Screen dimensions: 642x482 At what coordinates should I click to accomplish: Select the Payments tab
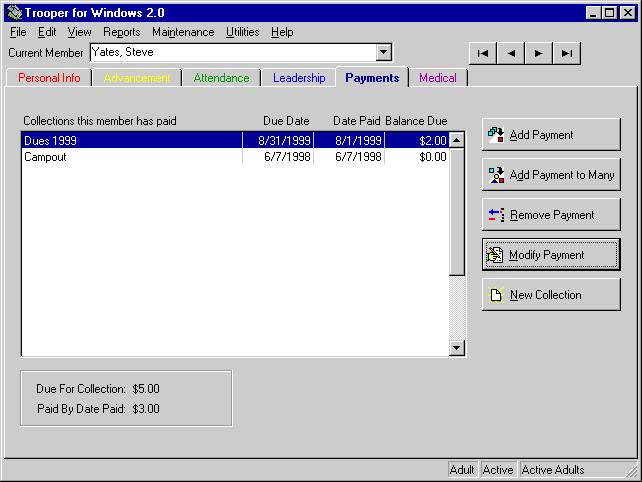(x=372, y=77)
